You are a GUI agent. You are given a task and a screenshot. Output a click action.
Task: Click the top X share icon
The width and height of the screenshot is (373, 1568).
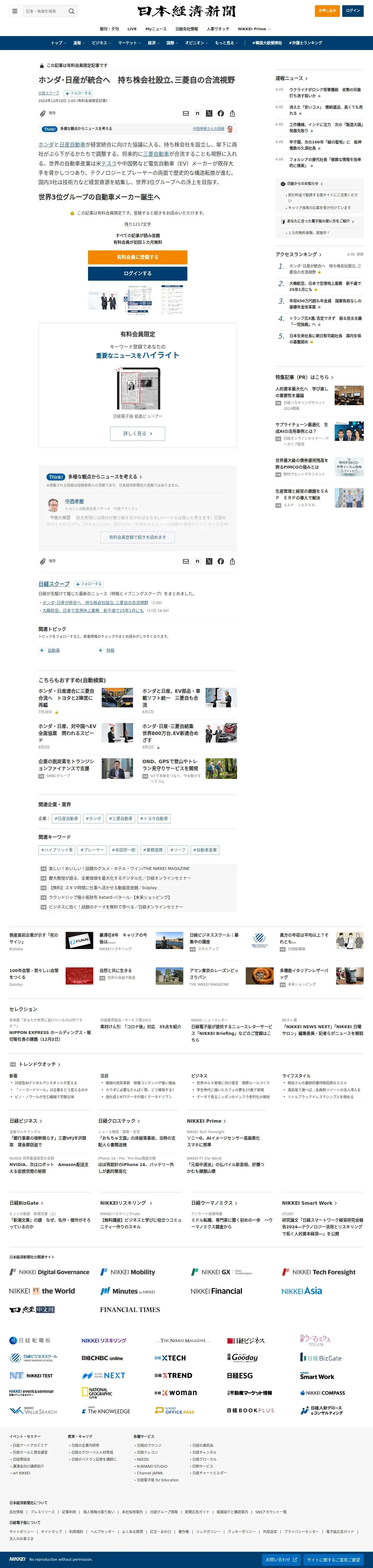click(x=209, y=113)
